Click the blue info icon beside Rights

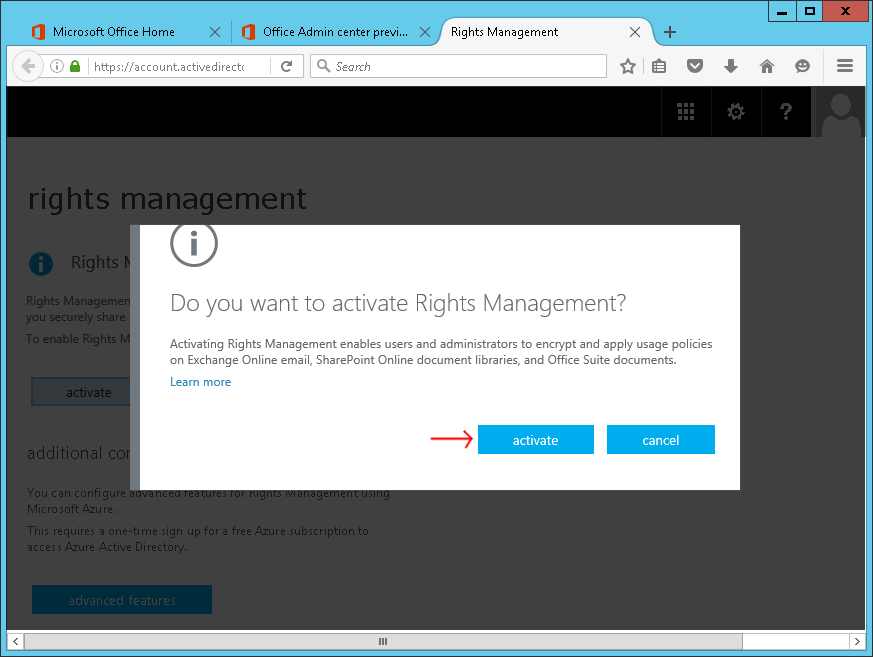click(41, 263)
